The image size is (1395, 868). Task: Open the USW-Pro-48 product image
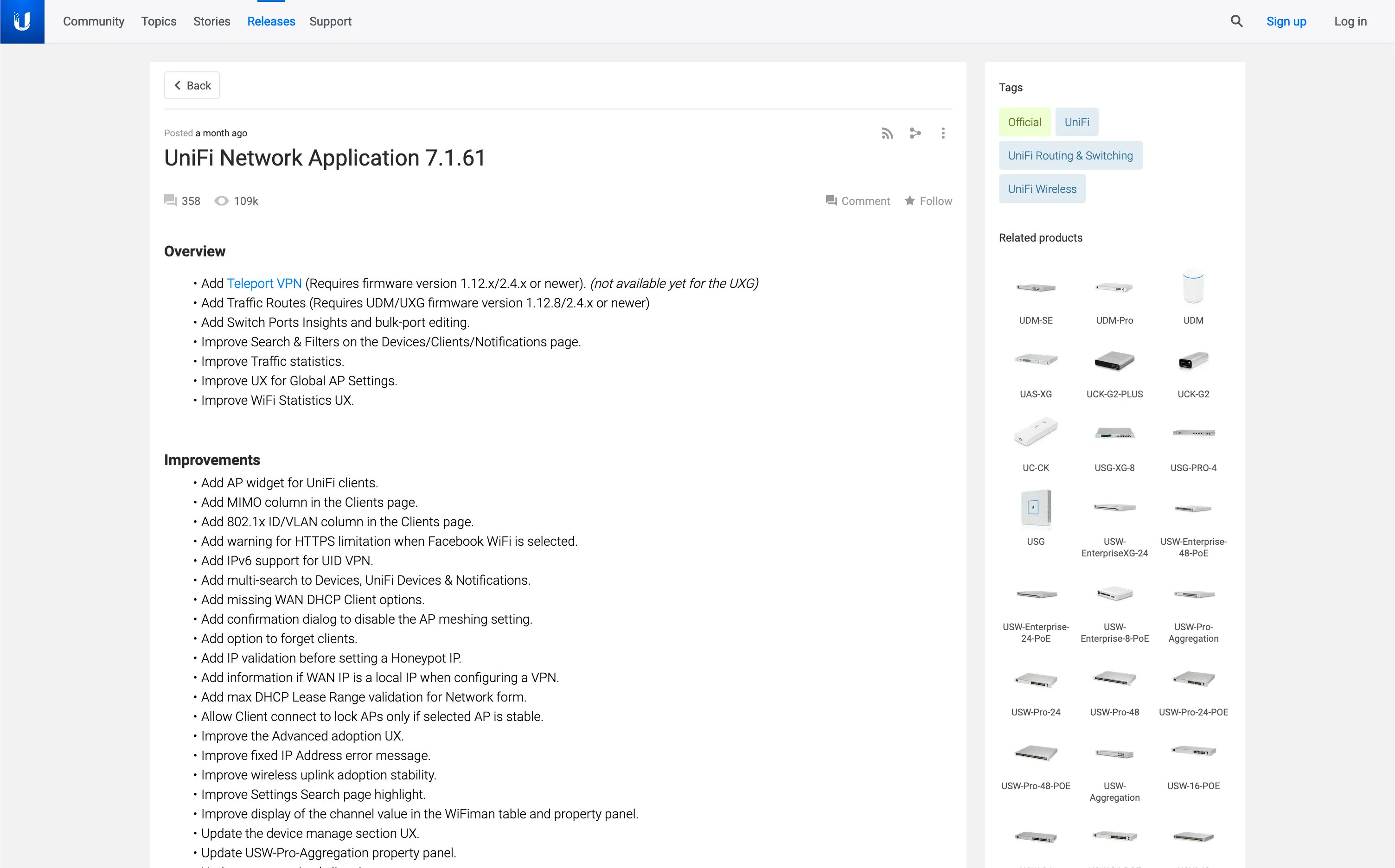click(x=1114, y=678)
